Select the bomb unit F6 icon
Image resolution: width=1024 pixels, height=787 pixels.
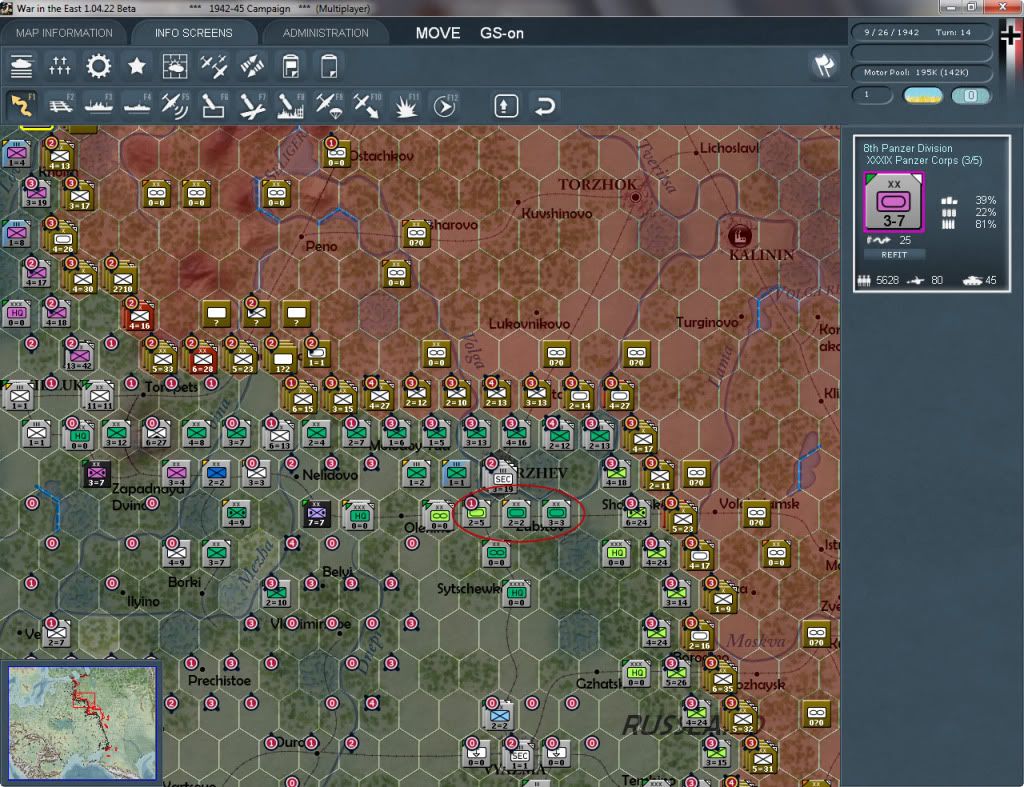[214, 105]
